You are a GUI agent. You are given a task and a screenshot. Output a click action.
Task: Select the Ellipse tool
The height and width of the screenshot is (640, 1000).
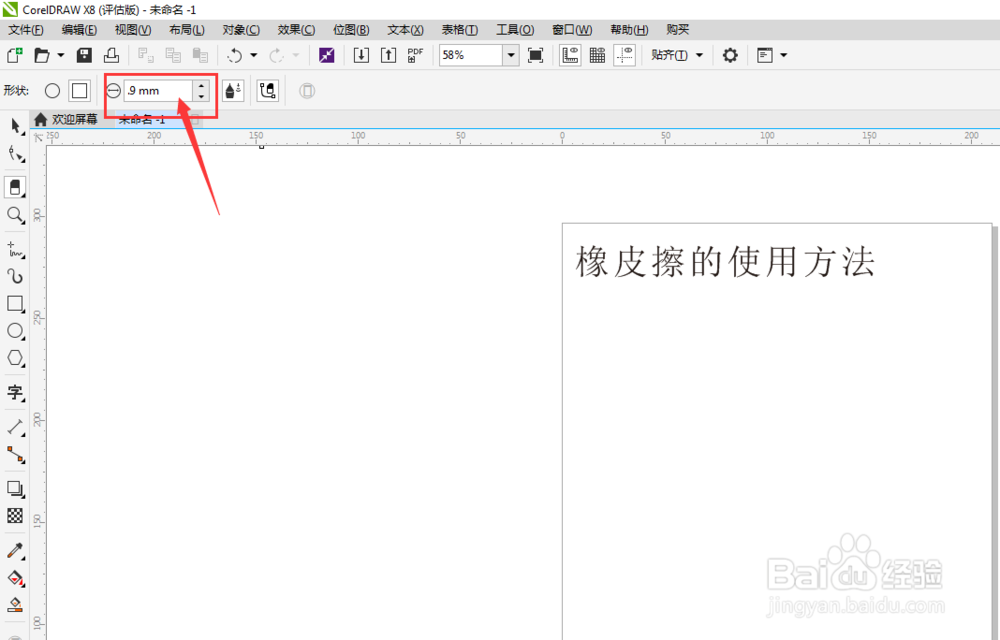coord(16,331)
